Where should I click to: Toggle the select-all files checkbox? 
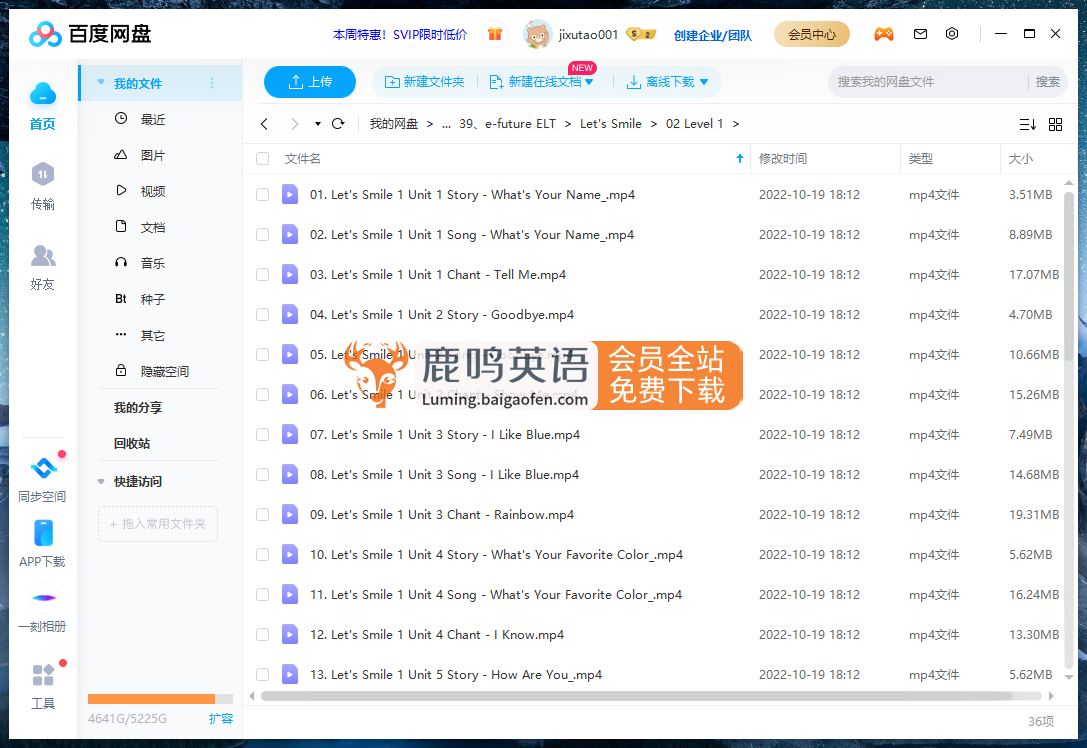coord(263,159)
